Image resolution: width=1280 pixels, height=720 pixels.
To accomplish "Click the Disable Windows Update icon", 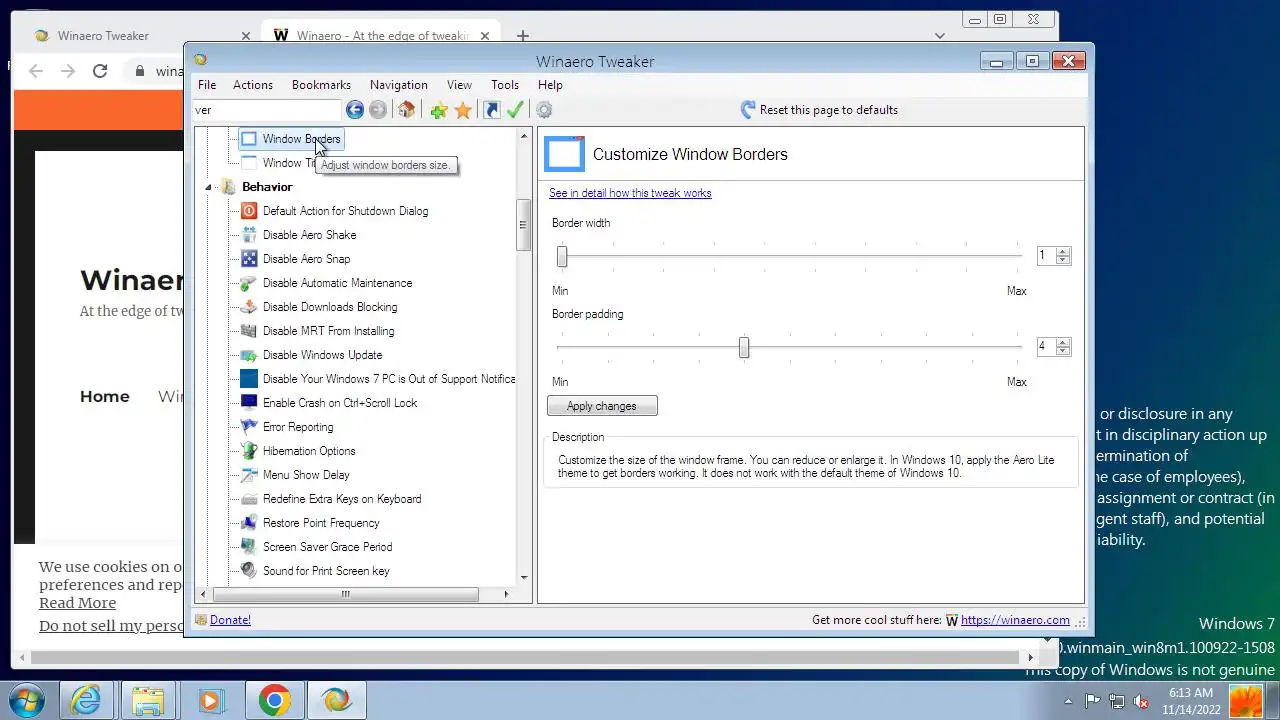I will tap(249, 355).
